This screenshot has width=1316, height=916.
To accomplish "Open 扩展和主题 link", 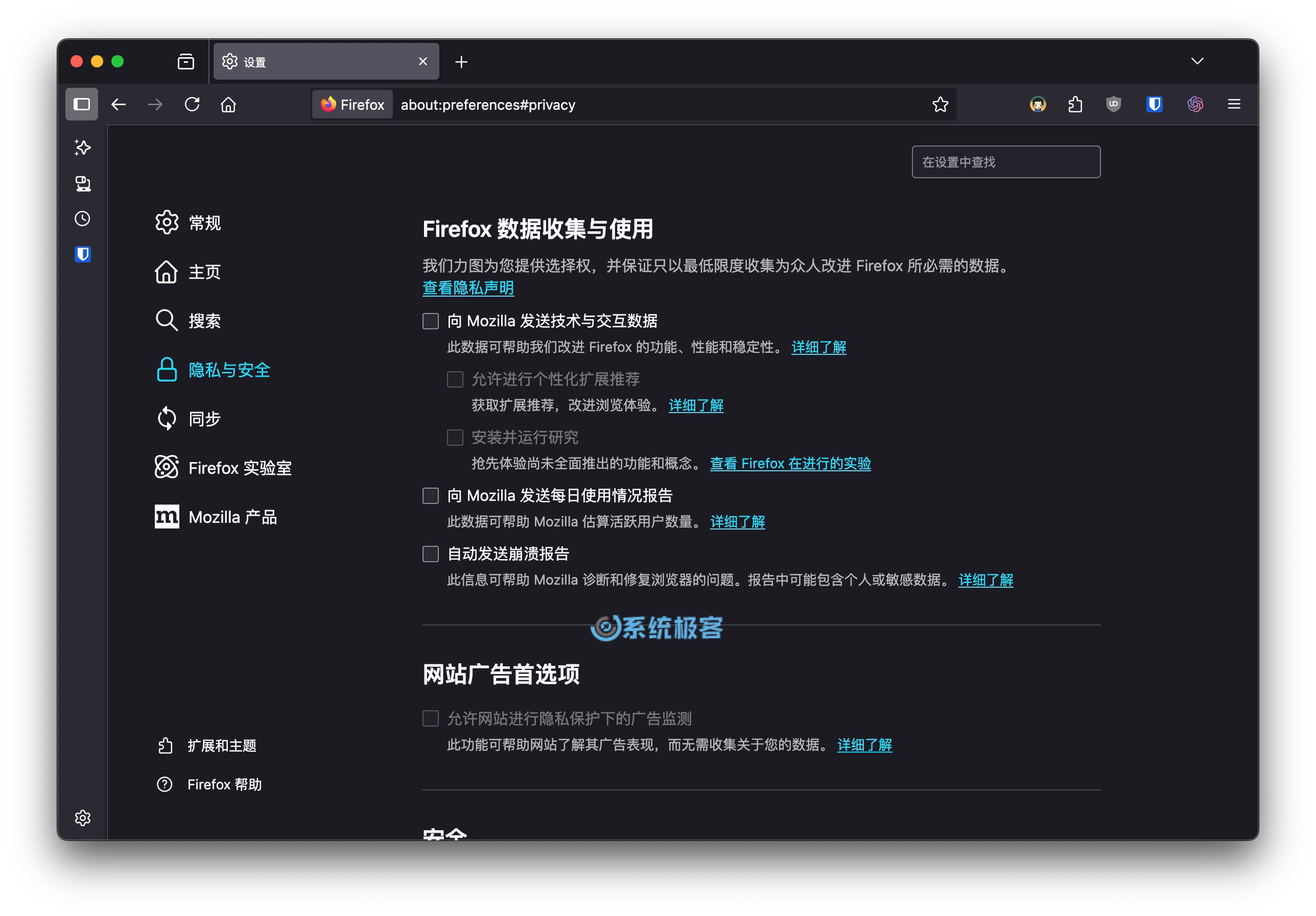I will (207, 745).
